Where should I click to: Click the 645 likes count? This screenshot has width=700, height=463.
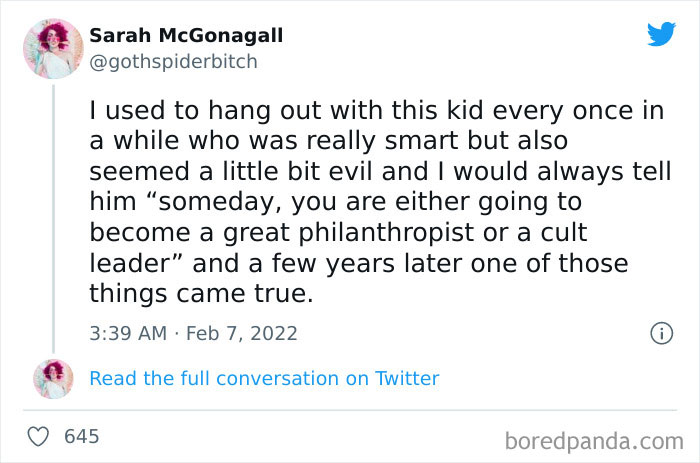click(x=81, y=436)
